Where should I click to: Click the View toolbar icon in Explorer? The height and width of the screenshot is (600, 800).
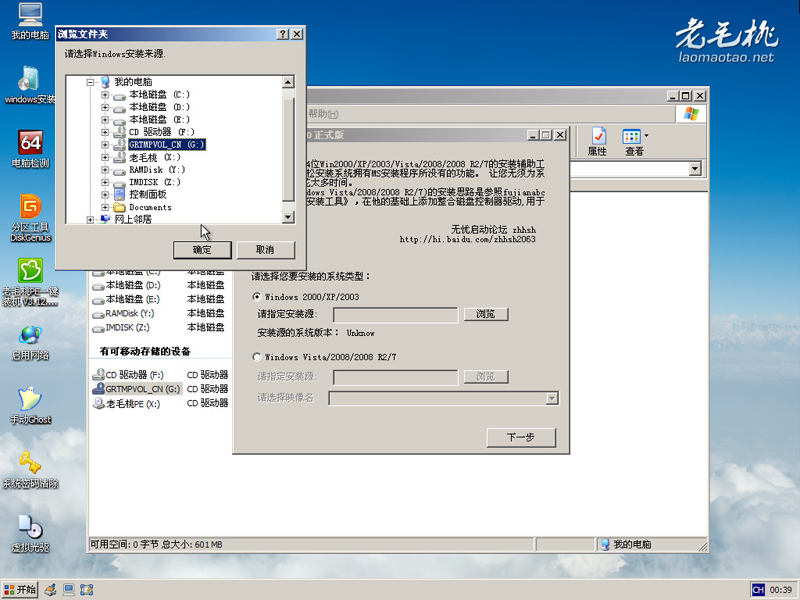(x=632, y=141)
